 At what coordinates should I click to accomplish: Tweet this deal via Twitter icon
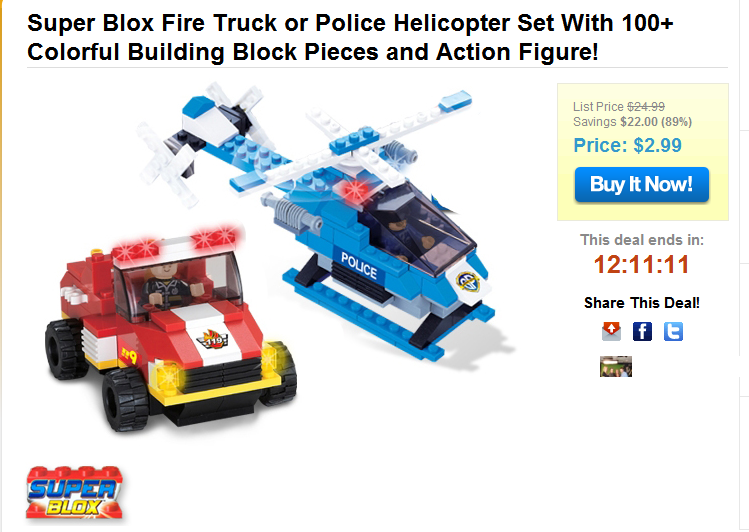pos(673,331)
